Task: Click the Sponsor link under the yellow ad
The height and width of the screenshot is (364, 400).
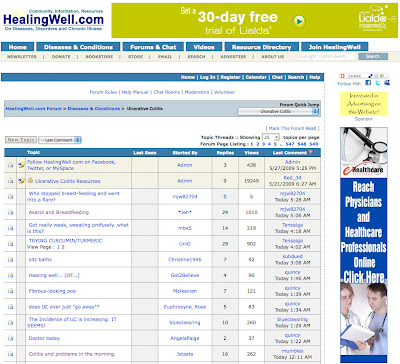Action: click(364, 119)
